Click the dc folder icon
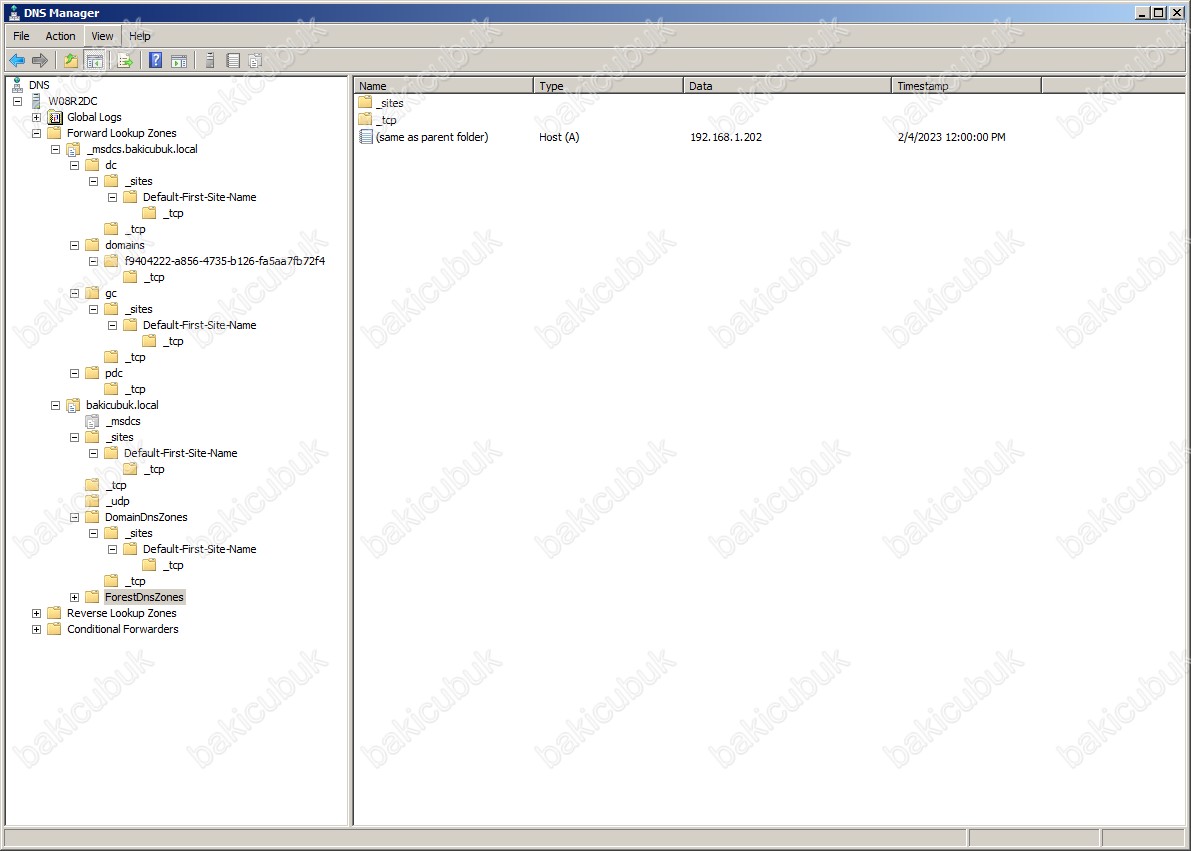The height and width of the screenshot is (851, 1191). click(92, 165)
